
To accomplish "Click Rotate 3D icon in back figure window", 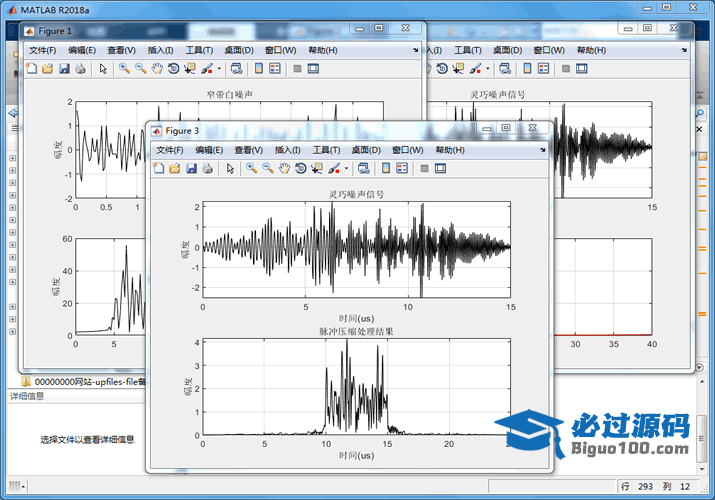I will pyautogui.click(x=442, y=69).
